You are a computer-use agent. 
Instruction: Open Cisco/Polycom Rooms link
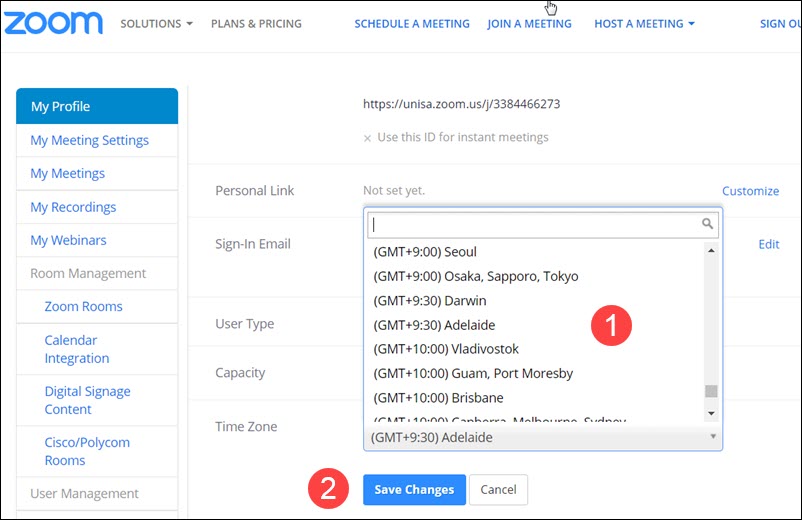[x=87, y=451]
